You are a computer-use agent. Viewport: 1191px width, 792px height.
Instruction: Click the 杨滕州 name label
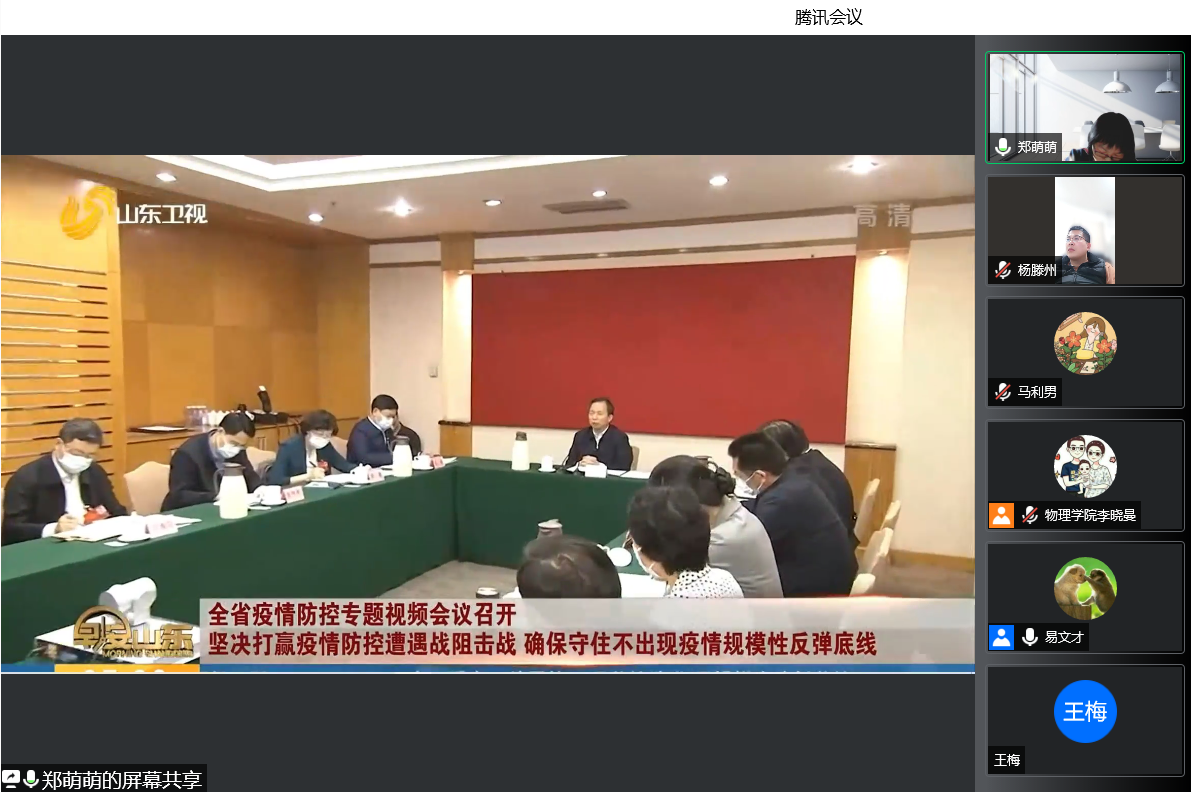1037,270
